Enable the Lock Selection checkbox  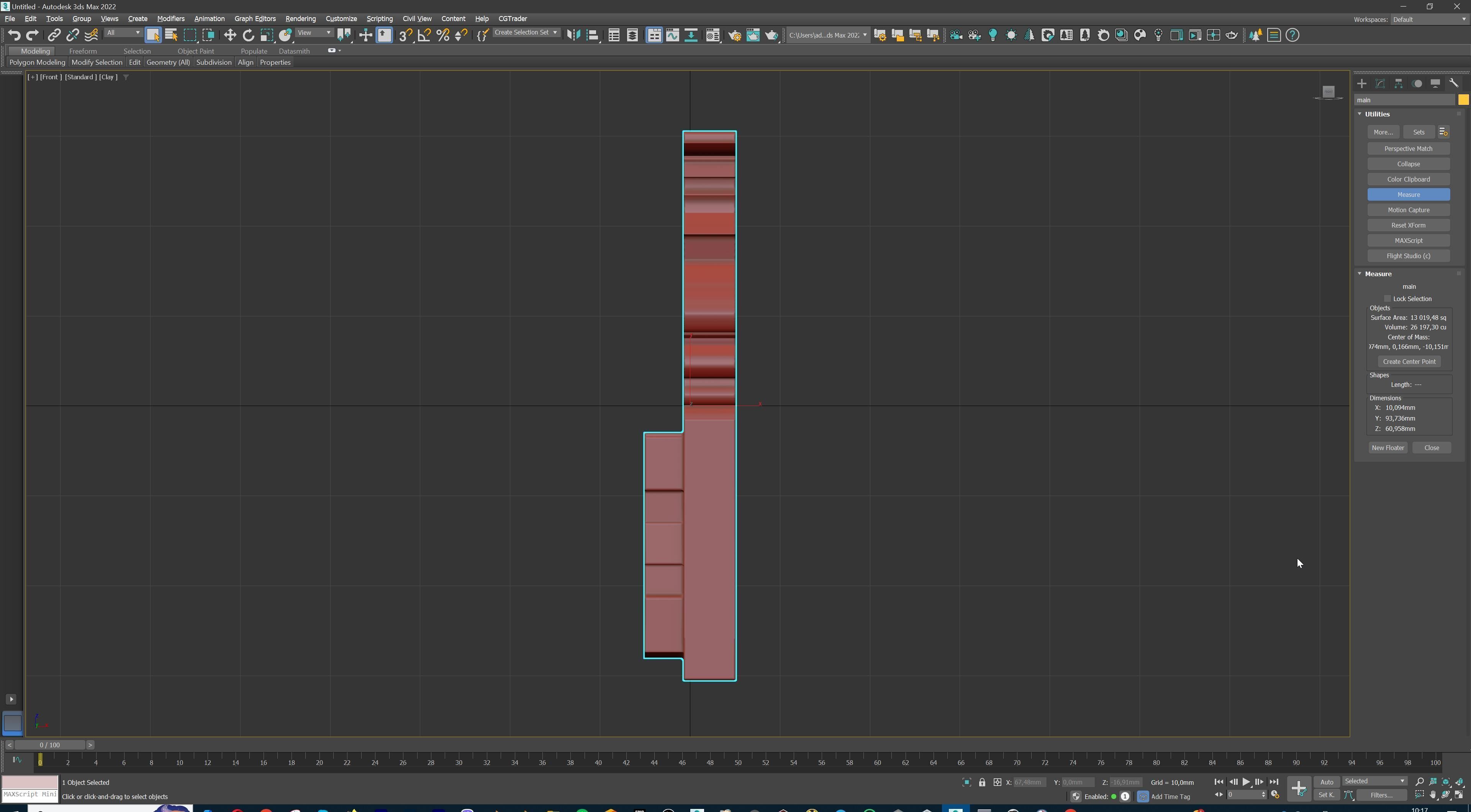(1387, 299)
